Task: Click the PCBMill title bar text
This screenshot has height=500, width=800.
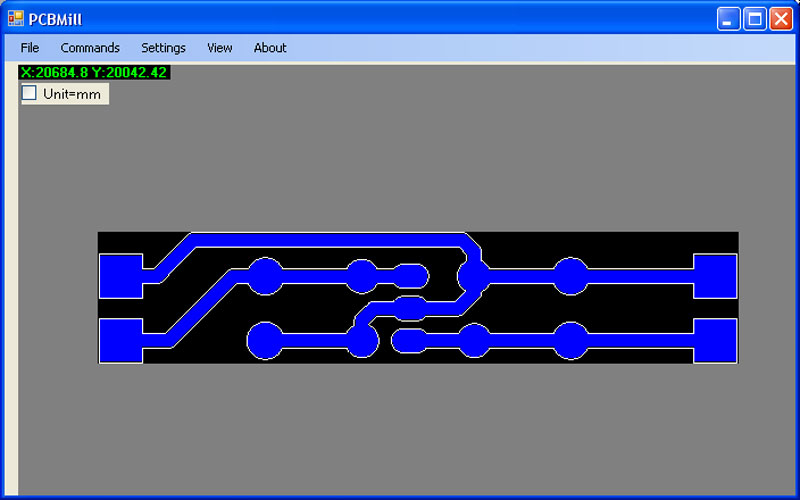Action: pos(55,19)
